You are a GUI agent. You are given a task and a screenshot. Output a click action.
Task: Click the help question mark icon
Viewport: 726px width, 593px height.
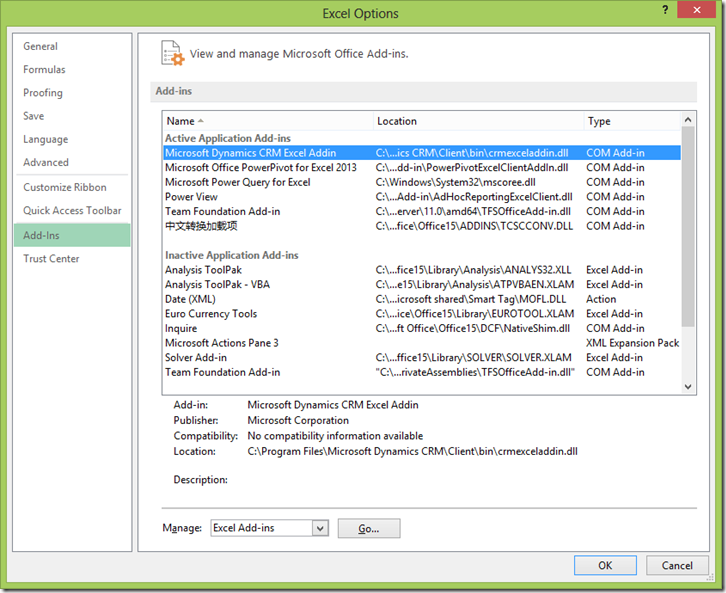pos(665,10)
